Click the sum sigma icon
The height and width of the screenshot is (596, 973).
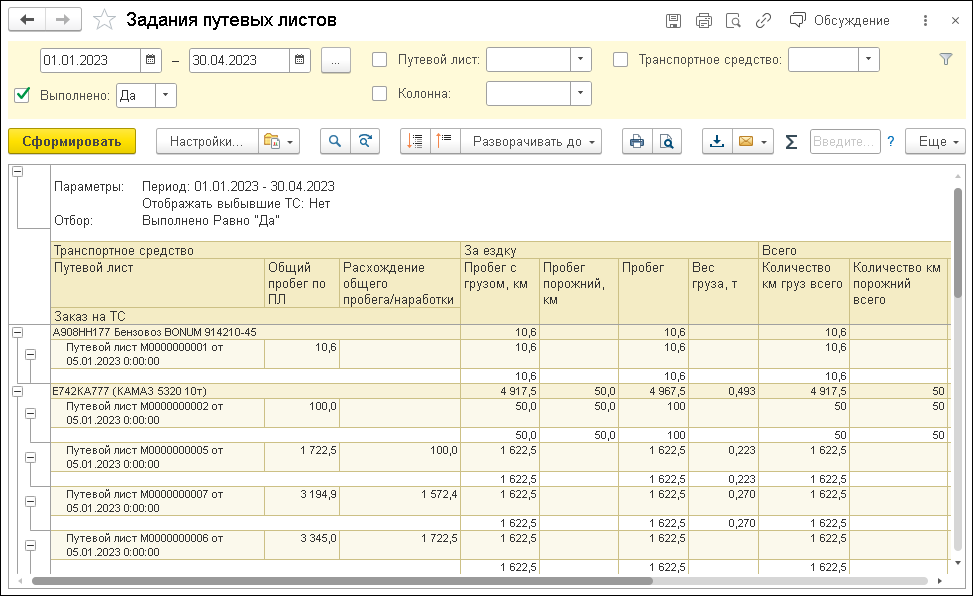[791, 142]
